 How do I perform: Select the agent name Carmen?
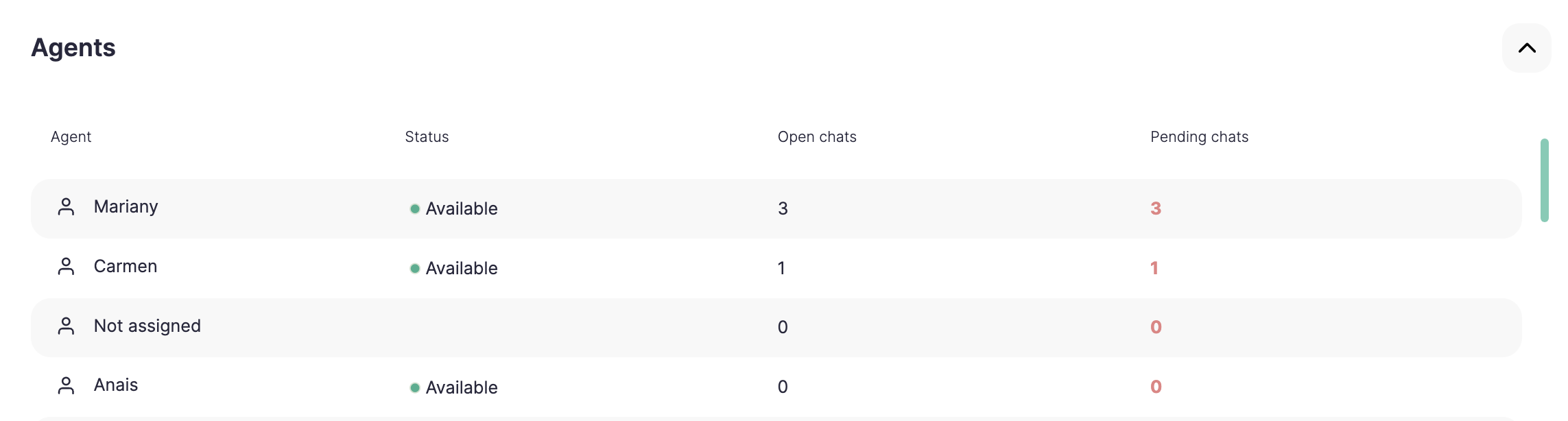coord(126,267)
